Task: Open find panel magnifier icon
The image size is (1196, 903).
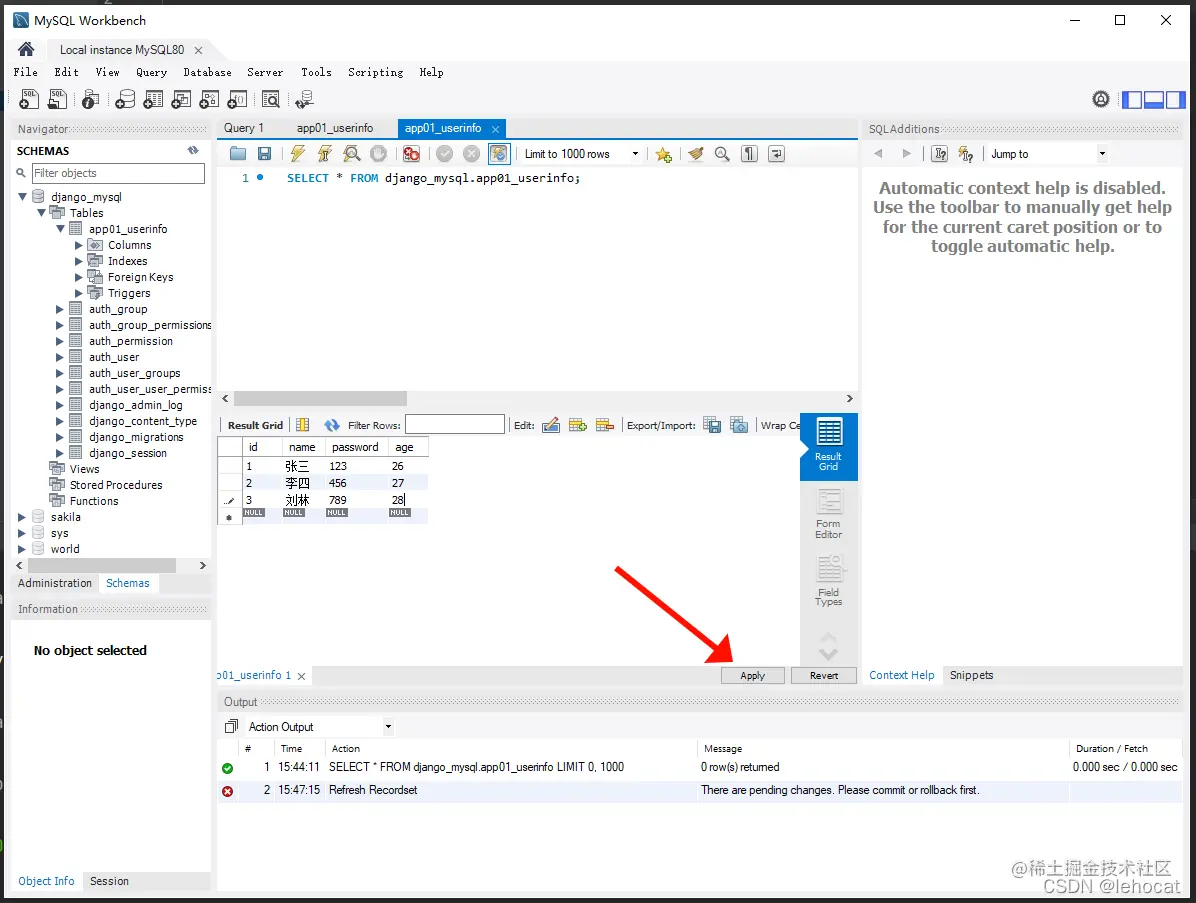Action: pos(722,154)
